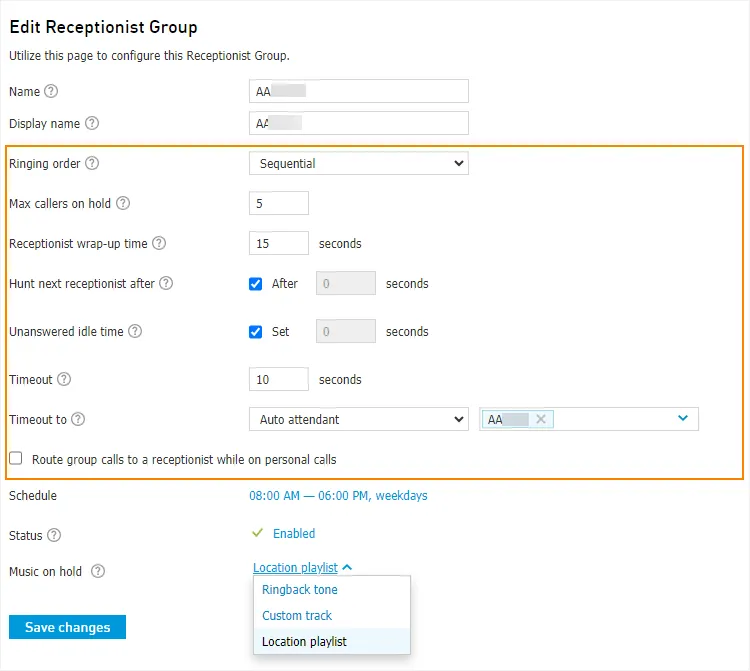Open the Ringing order Sequential dropdown

tap(359, 163)
